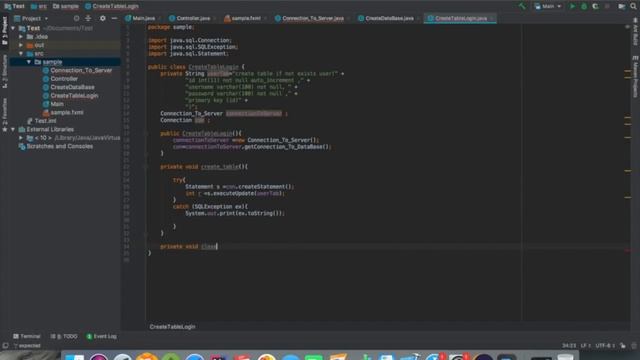This screenshot has height=360, width=640.
Task: Select the CreateTableLogin.java tab
Action: (460, 18)
